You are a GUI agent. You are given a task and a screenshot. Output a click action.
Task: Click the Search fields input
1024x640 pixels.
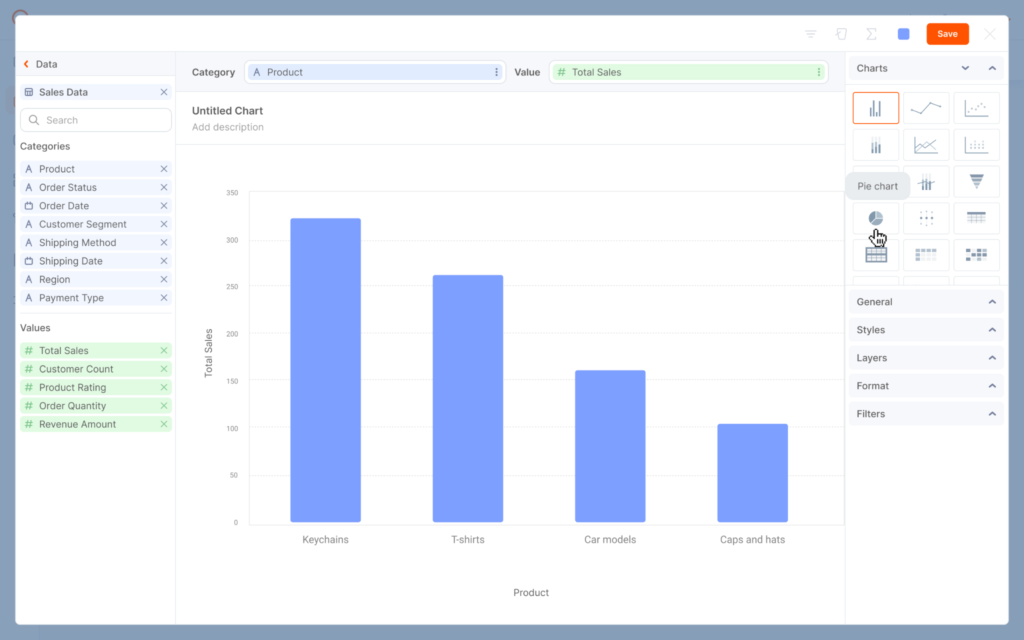96,120
